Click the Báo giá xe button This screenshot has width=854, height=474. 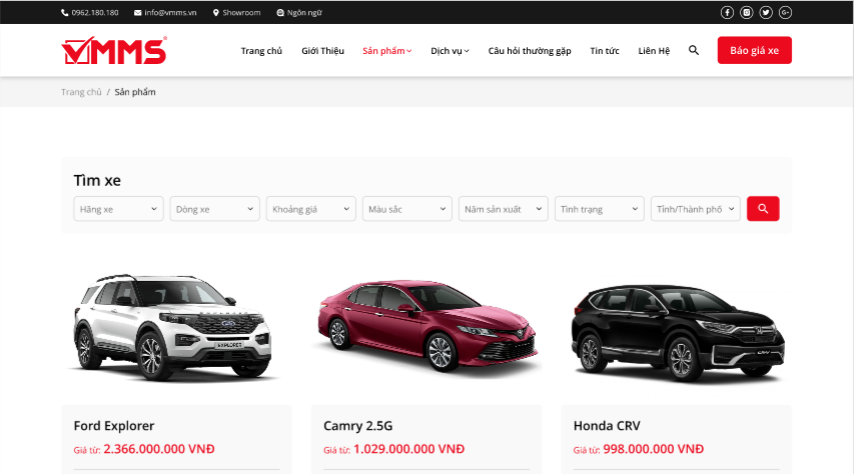[754, 50]
